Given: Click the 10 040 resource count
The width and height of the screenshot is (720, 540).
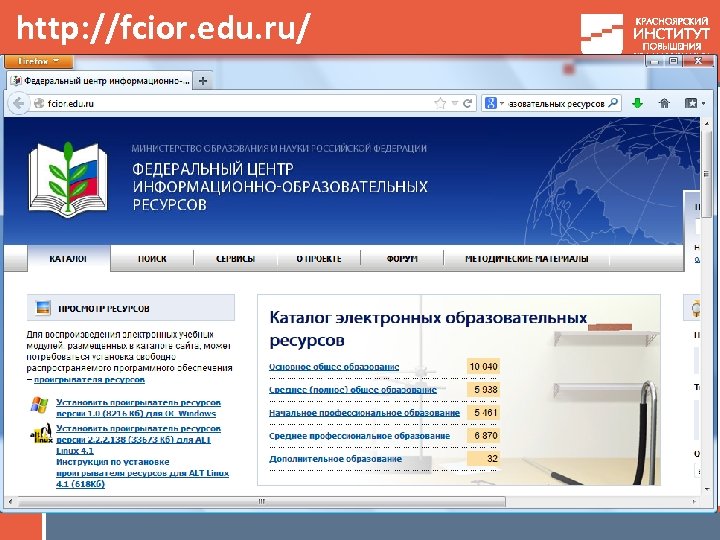Looking at the screenshot, I should pyautogui.click(x=484, y=366).
